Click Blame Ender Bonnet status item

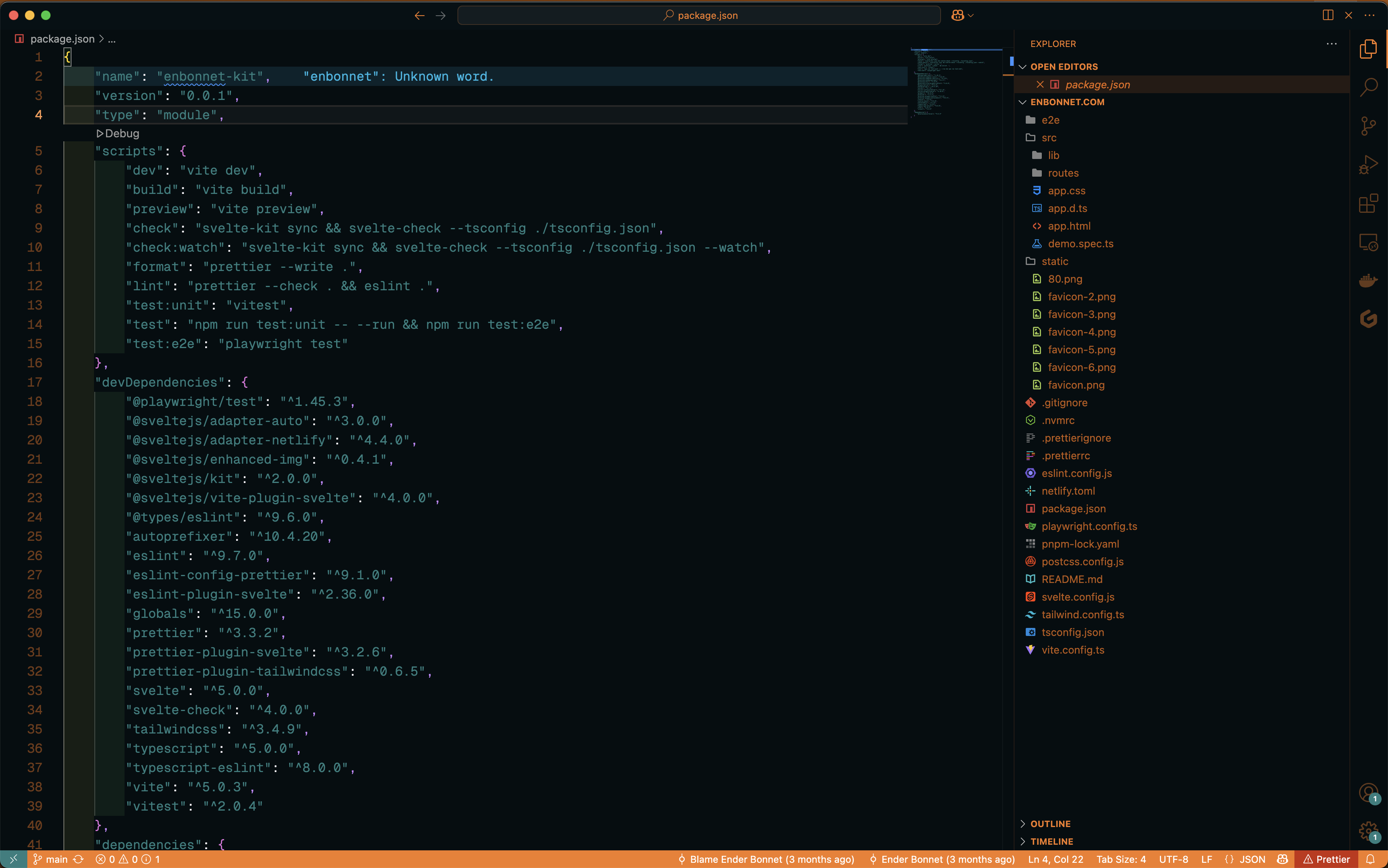click(766, 859)
